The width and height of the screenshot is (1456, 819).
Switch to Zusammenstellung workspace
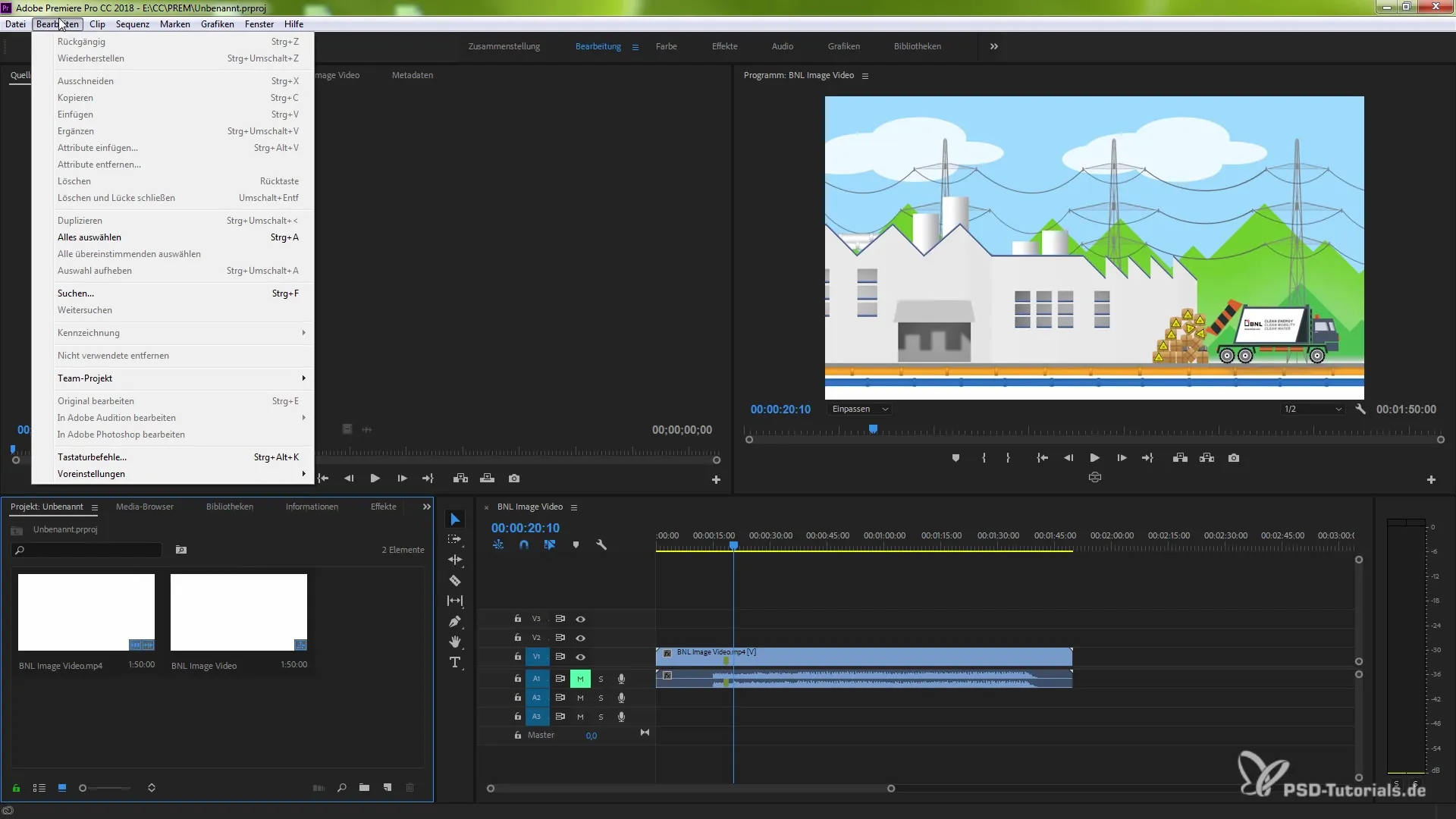pos(504,46)
